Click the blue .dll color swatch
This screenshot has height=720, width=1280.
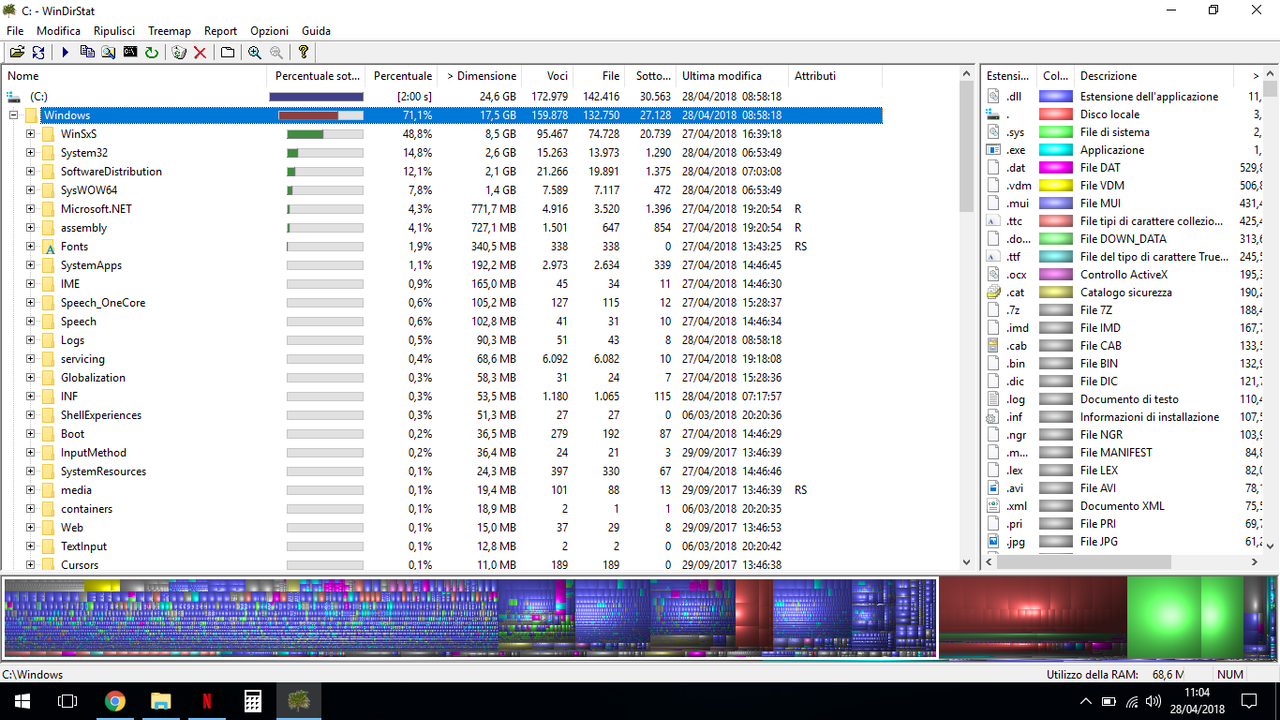[x=1056, y=97]
